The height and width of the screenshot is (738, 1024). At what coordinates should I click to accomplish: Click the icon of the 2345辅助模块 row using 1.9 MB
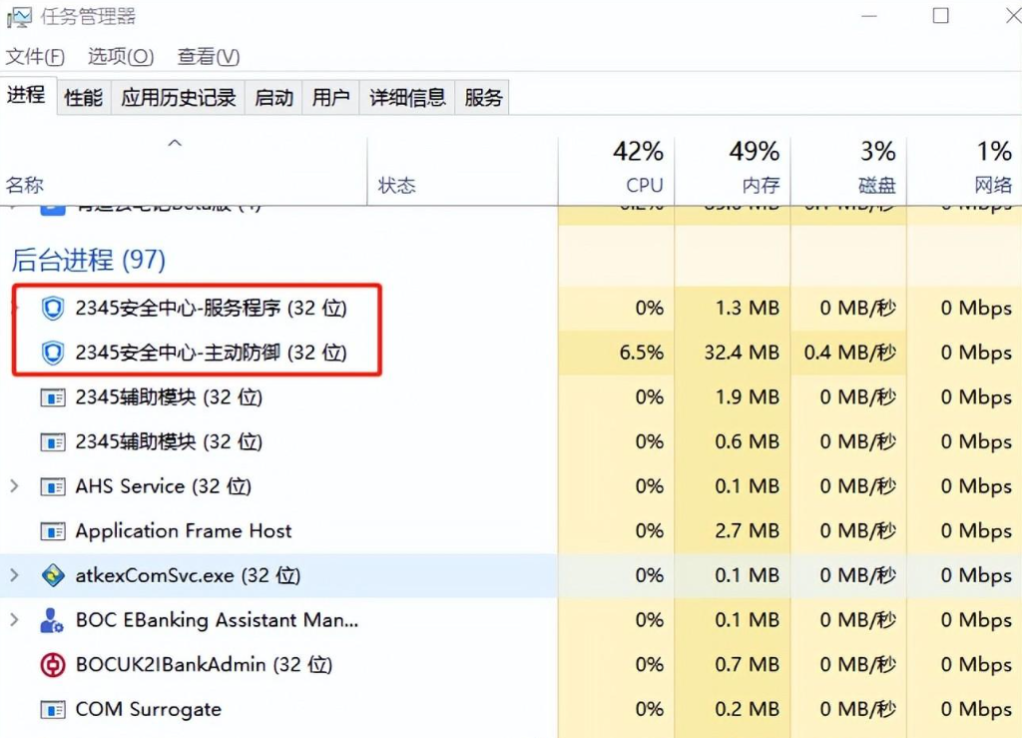pos(53,397)
